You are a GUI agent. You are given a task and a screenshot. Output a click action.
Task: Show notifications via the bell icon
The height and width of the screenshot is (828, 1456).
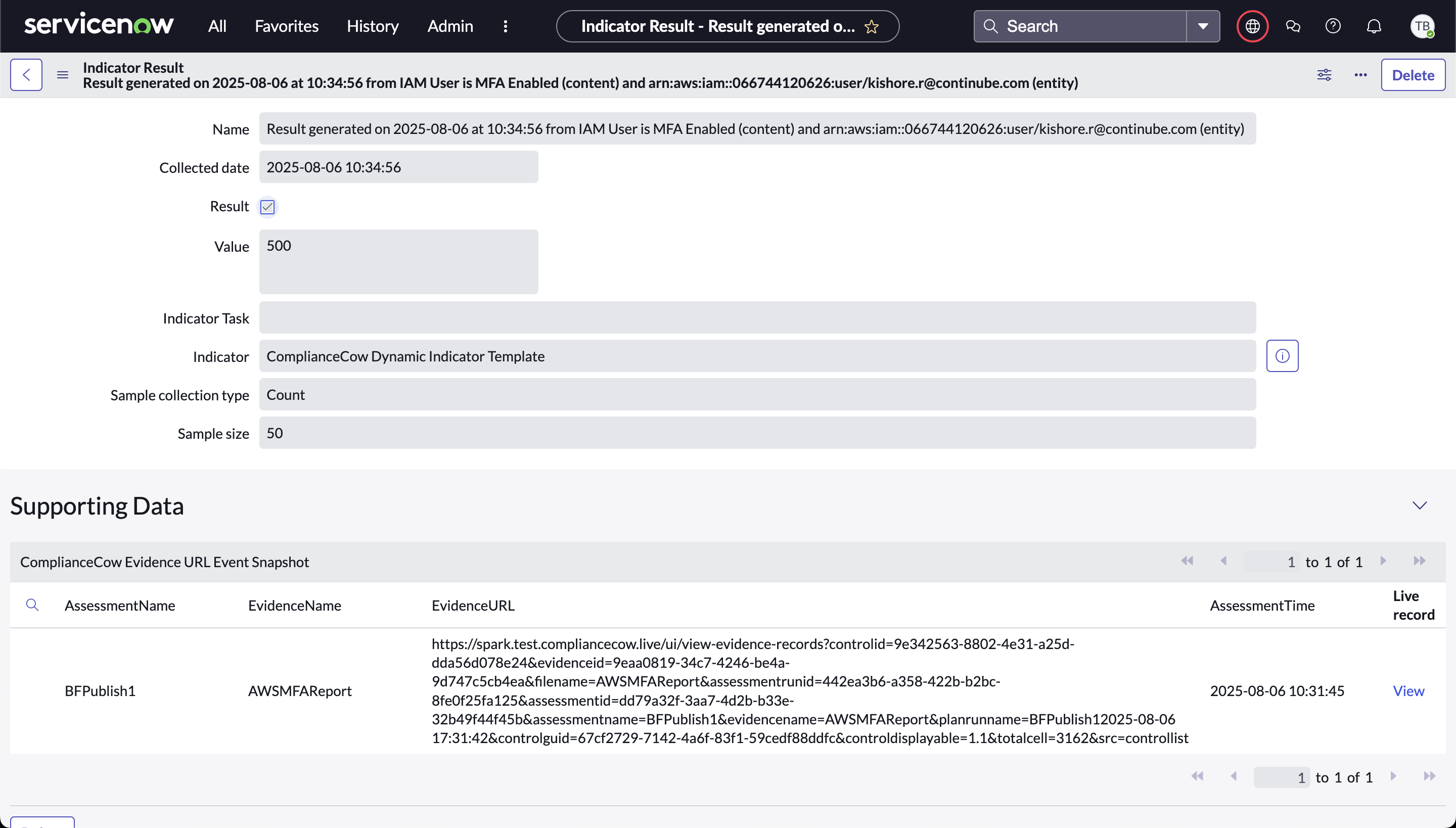1374,26
